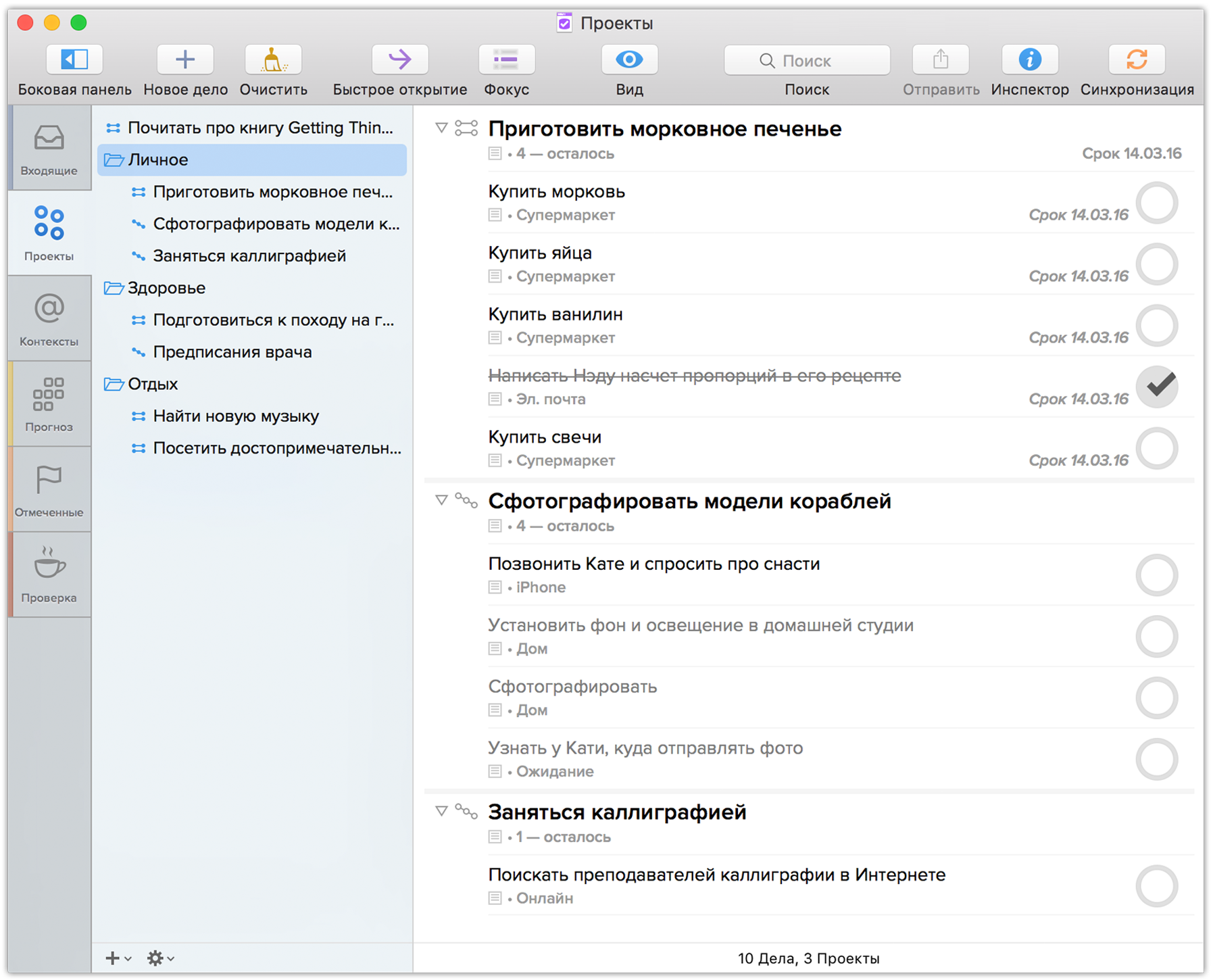The width and height of the screenshot is (1211, 980).
Task: Click the Дом context under Установить фон
Action: tap(532, 649)
